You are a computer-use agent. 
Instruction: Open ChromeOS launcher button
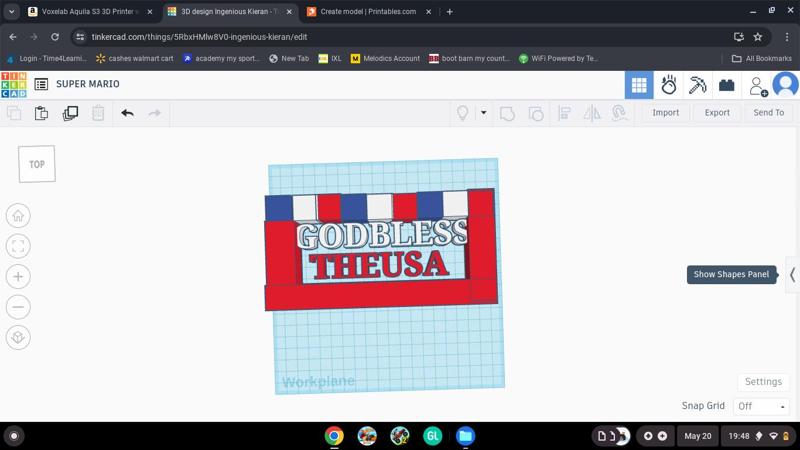pos(14,436)
